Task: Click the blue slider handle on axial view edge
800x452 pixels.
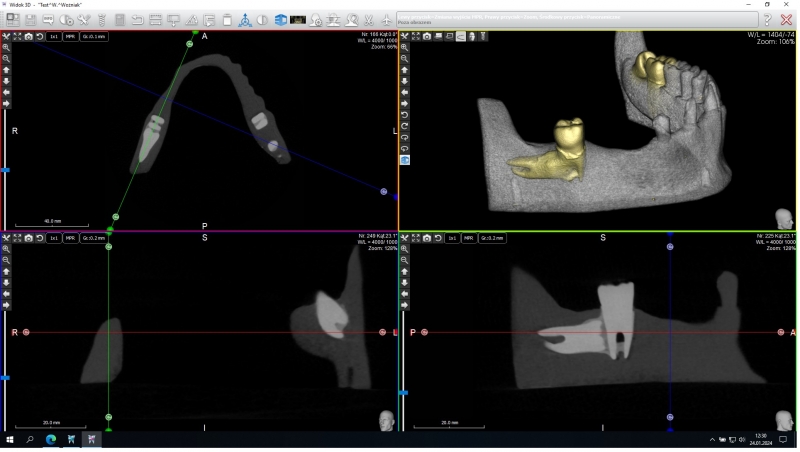Action: pyautogui.click(x=5, y=170)
